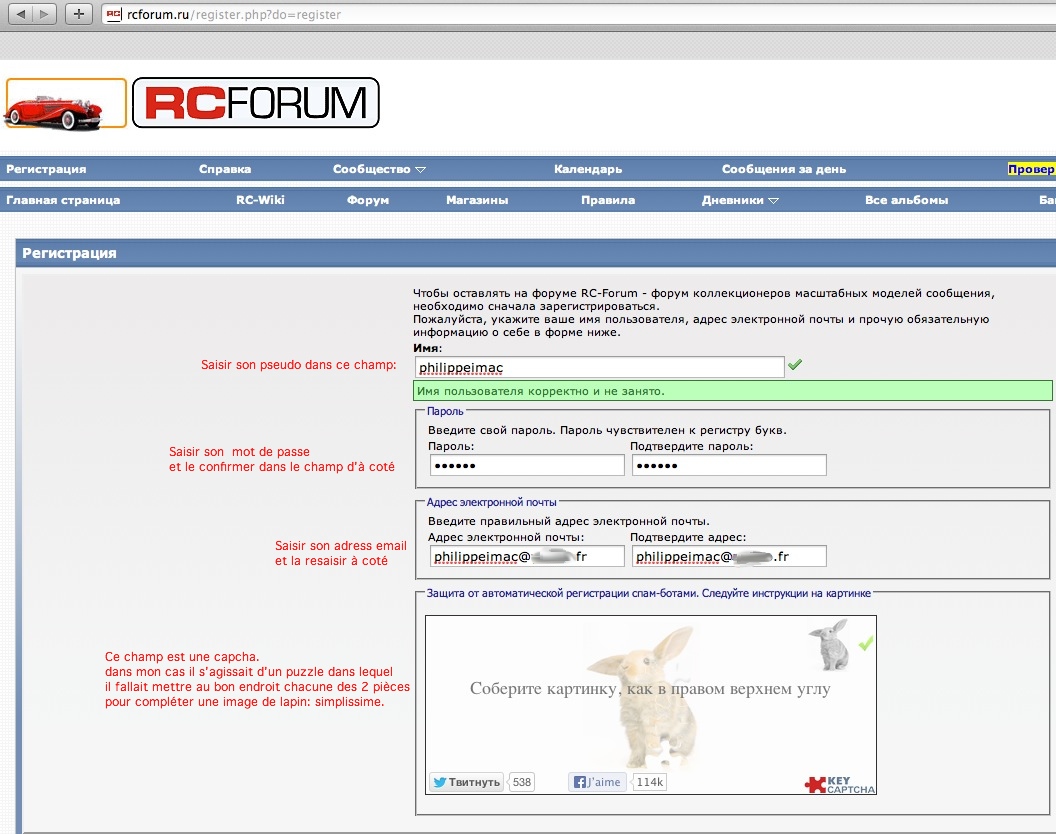Click the Facebook J'aime button
This screenshot has width=1056, height=834.
pos(597,782)
